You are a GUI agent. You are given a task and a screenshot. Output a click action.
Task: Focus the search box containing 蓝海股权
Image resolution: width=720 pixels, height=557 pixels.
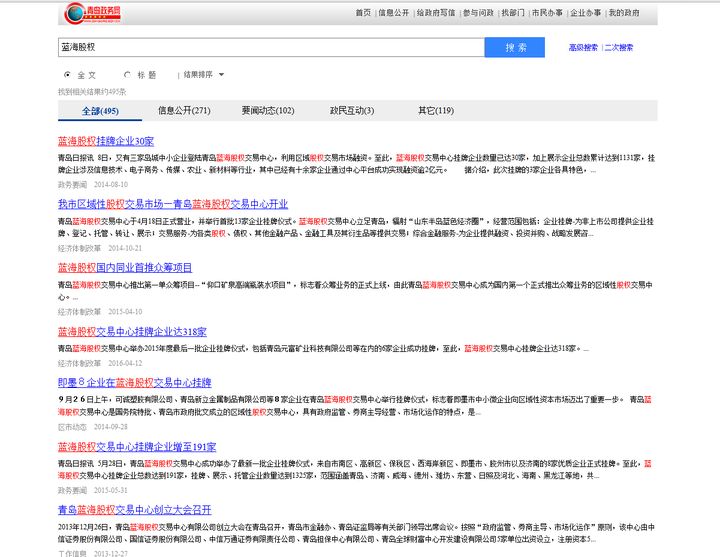[271, 47]
